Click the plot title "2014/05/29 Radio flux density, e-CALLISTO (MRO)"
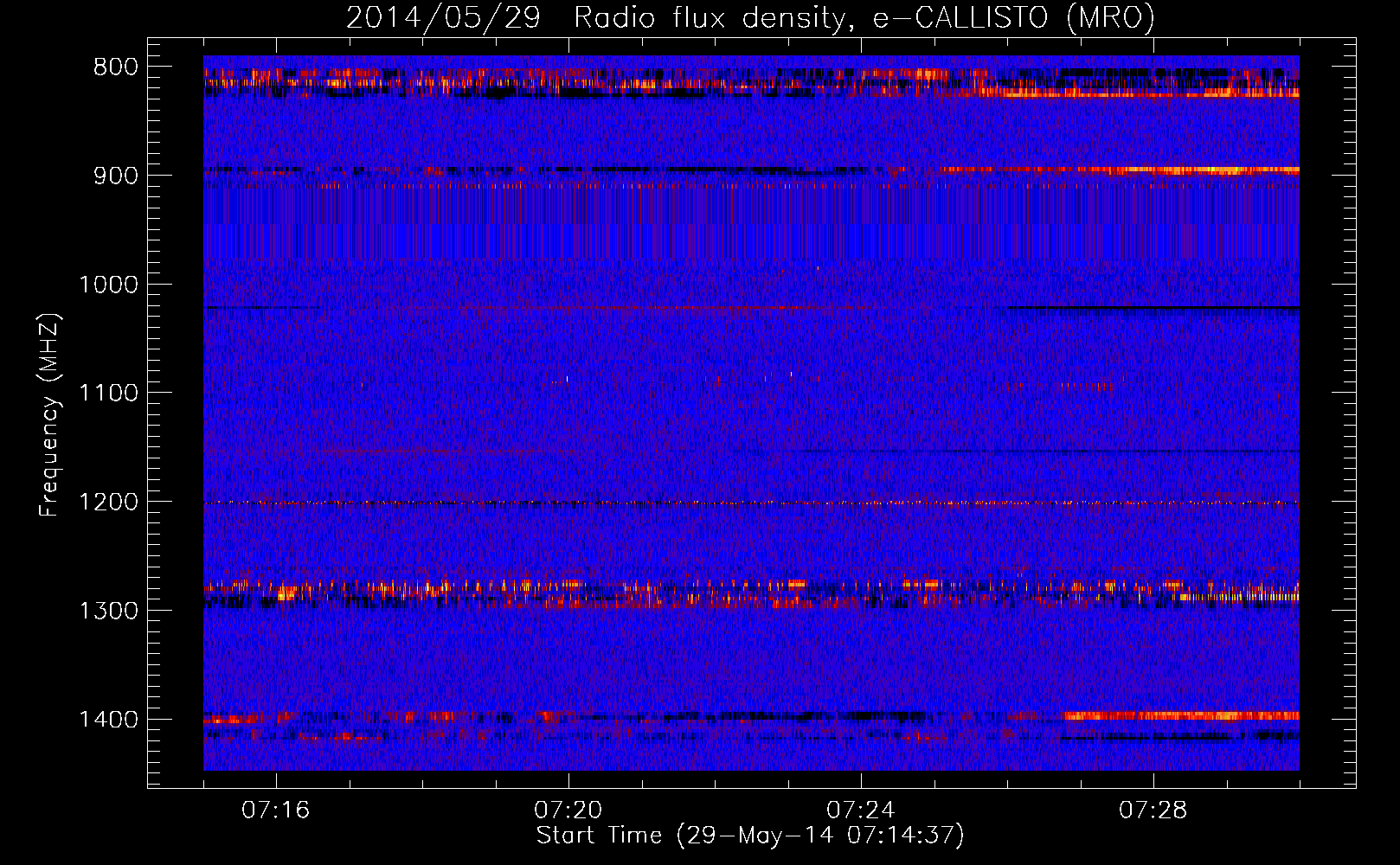Viewport: 1400px width, 865px height. click(x=750, y=17)
